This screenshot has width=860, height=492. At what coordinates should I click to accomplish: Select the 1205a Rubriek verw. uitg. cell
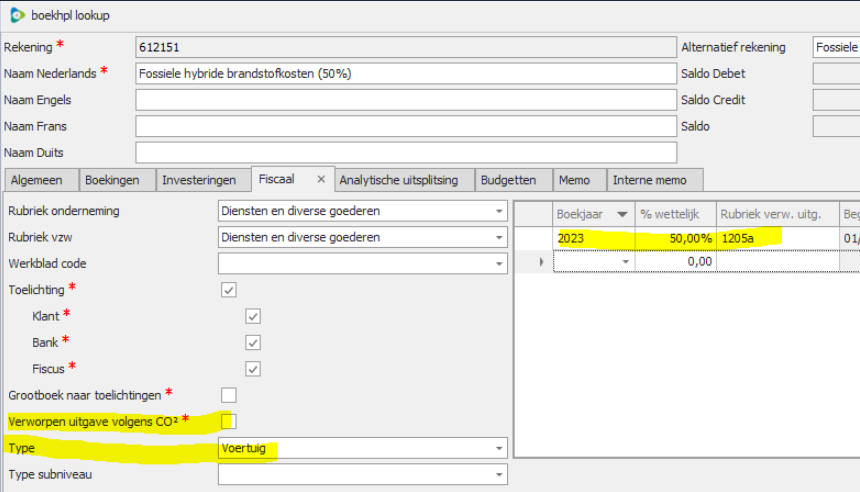776,239
